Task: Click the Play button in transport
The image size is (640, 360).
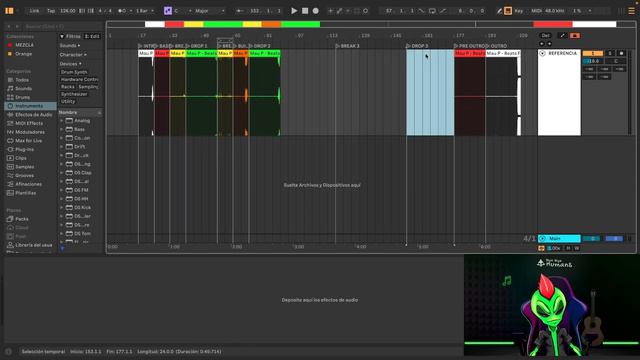Action: point(294,11)
